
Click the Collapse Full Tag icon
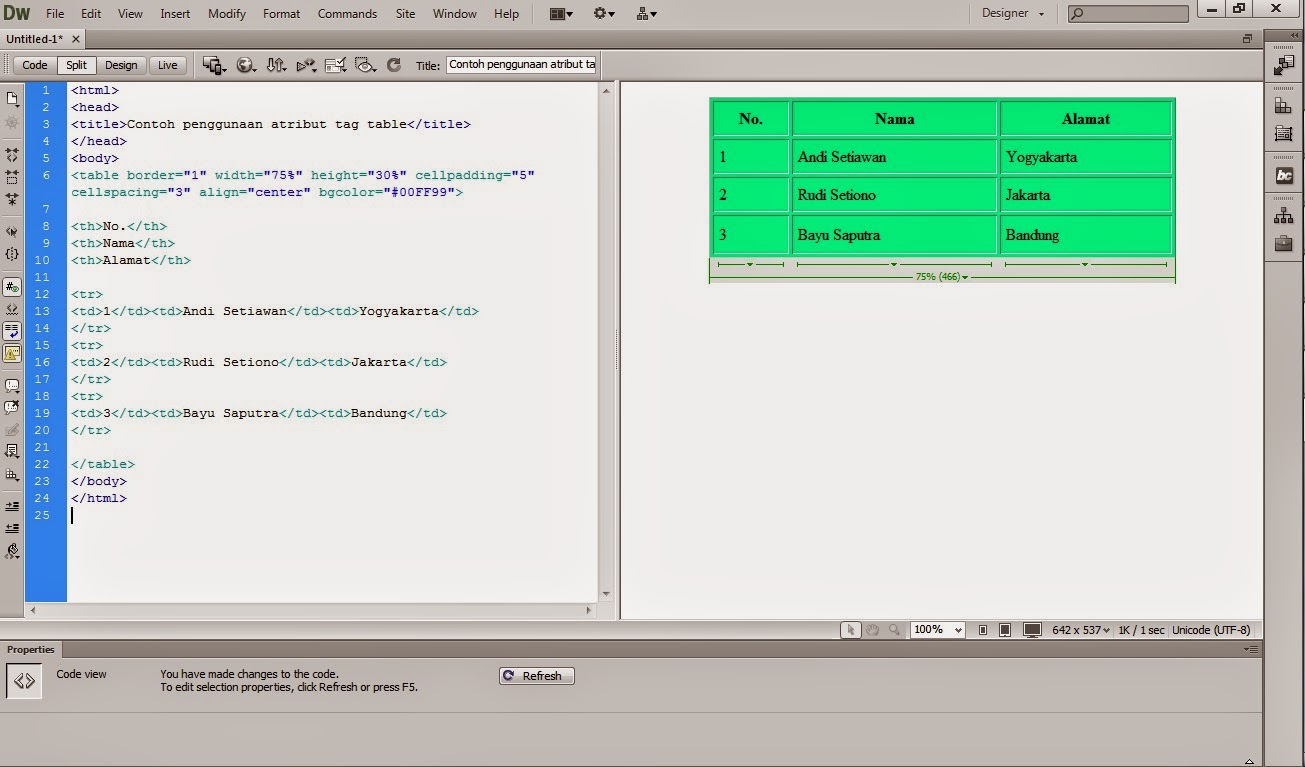coord(12,155)
